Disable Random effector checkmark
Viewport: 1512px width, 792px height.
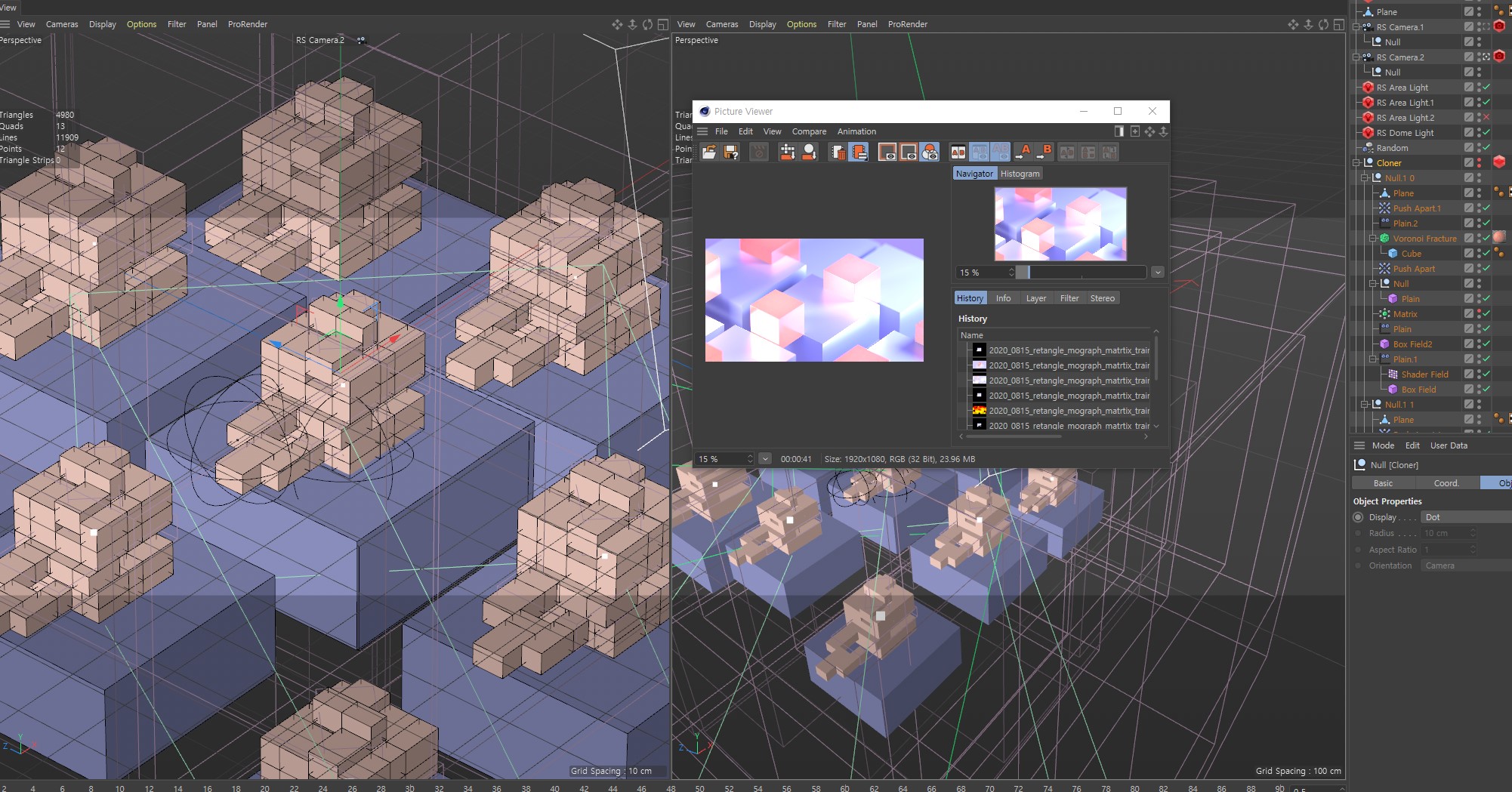tap(1486, 147)
